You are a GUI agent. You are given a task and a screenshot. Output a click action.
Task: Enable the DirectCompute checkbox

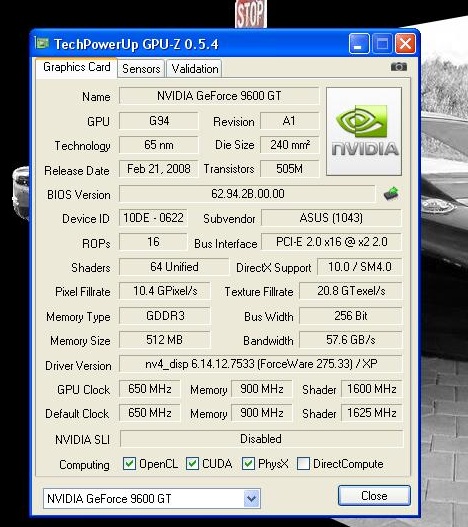point(303,463)
